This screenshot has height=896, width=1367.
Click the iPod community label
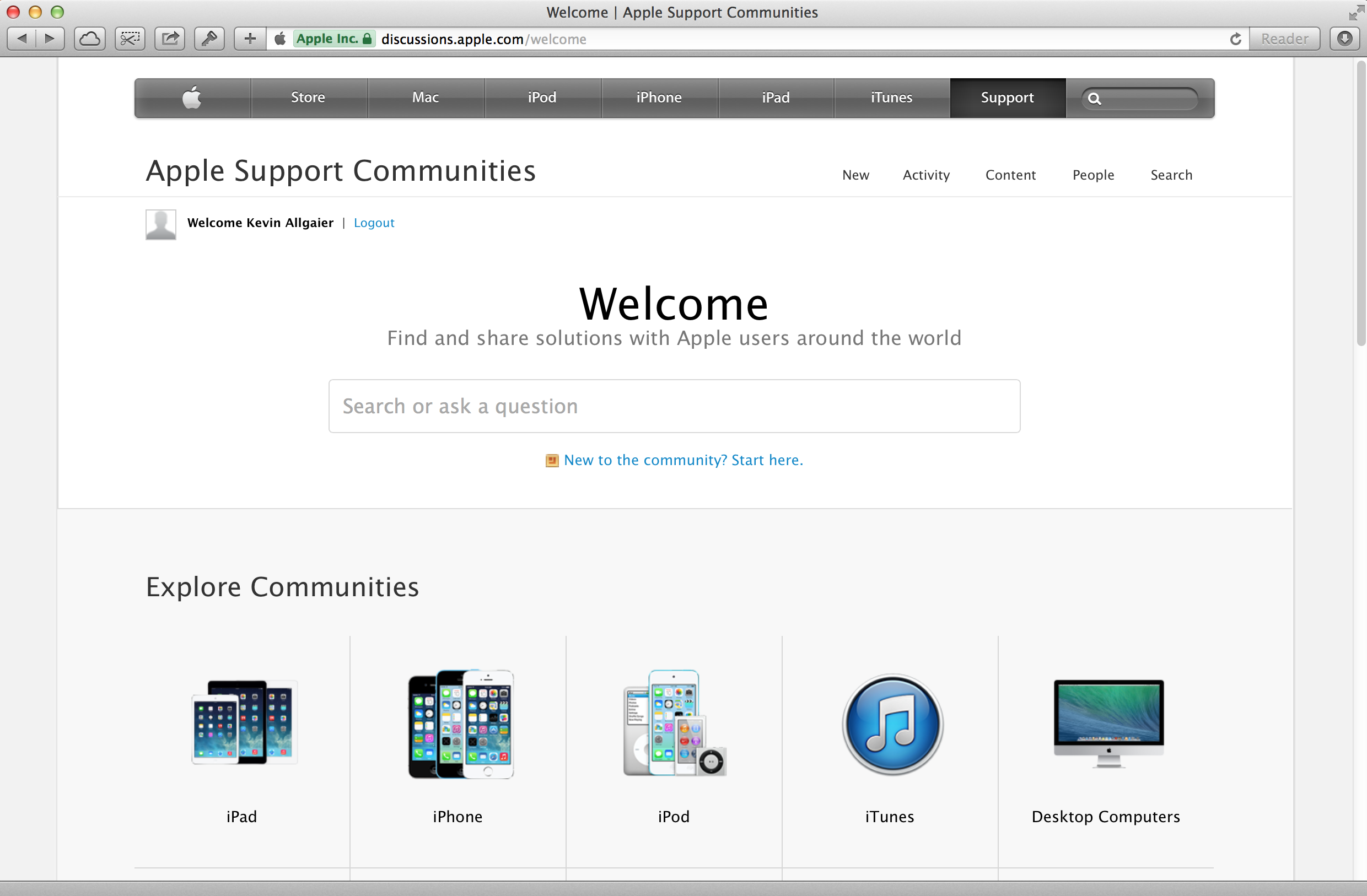(674, 817)
